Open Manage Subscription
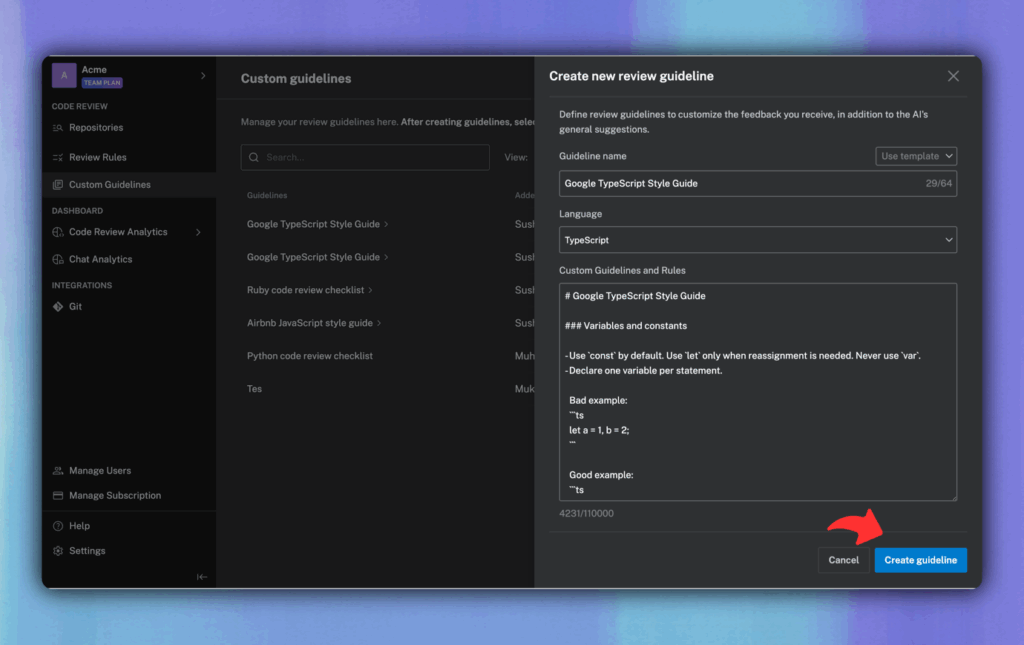Viewport: 1024px width, 645px height. [115, 496]
